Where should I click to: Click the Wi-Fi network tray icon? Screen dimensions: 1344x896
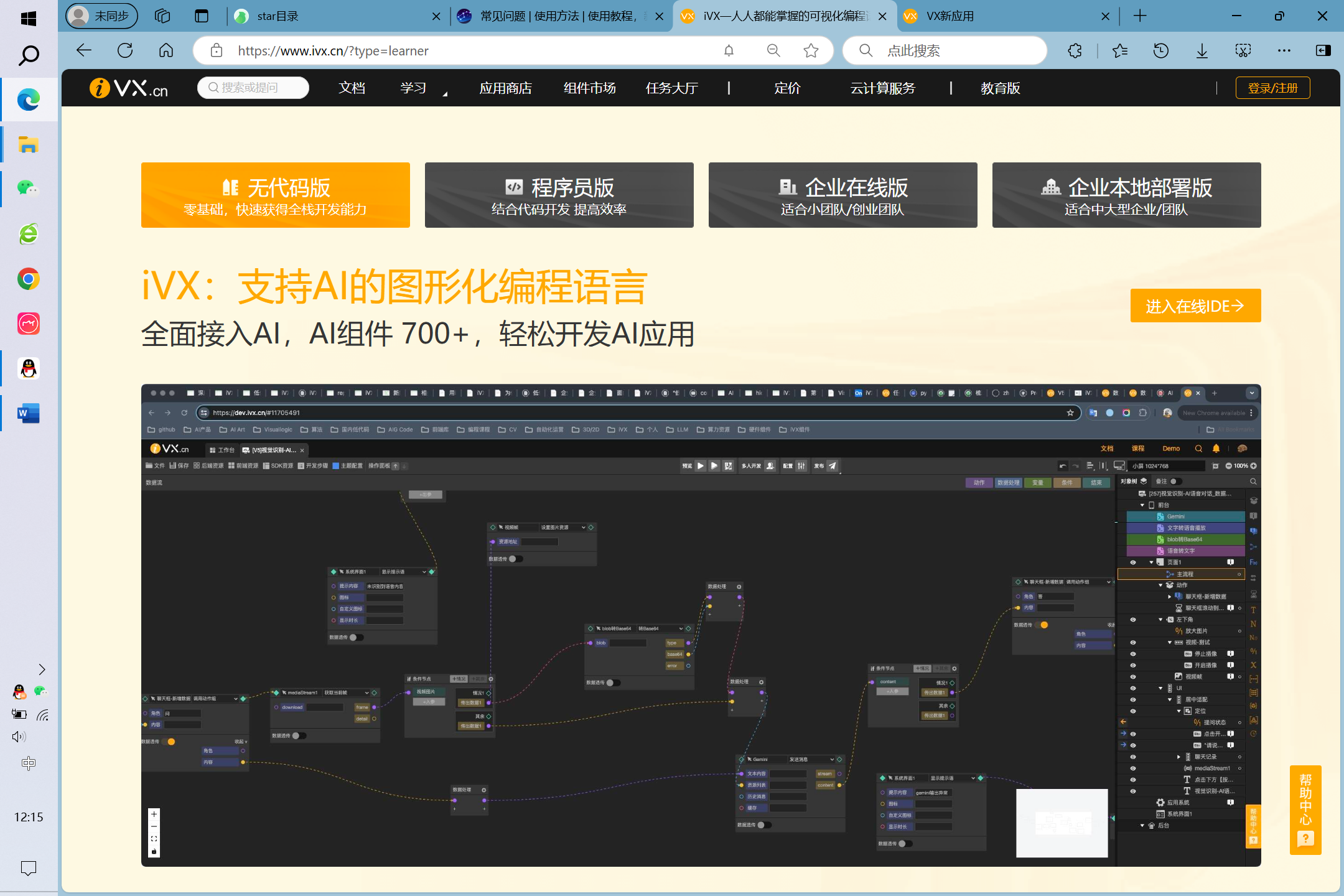pyautogui.click(x=42, y=714)
